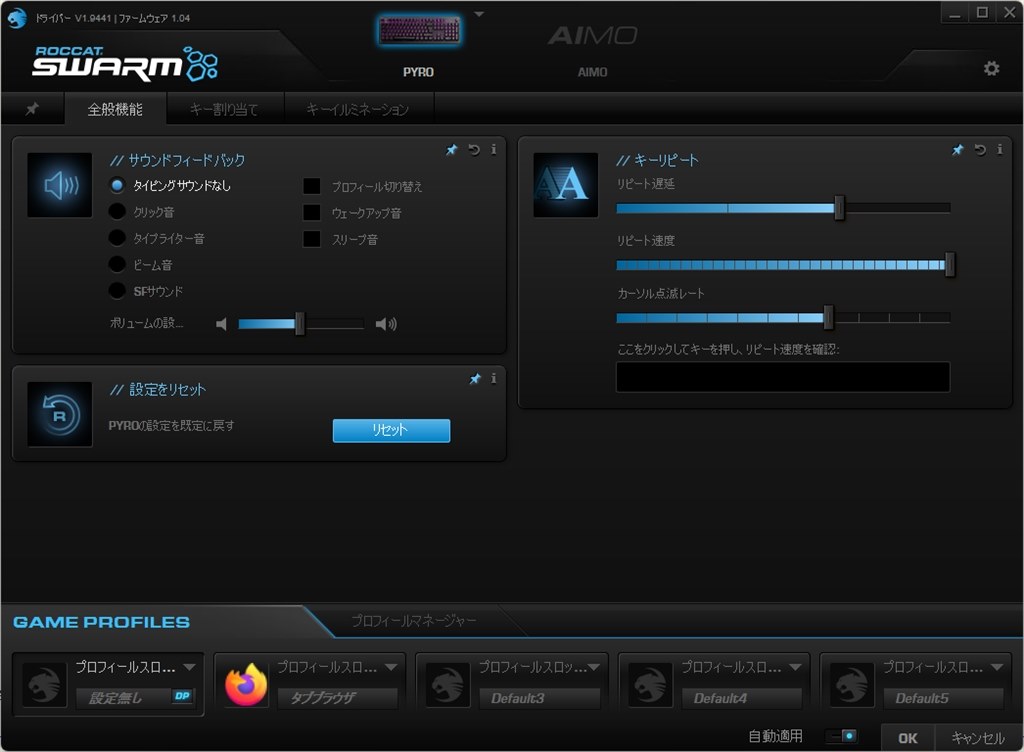Click the speaker icon in the sound feedback panel

[x=58, y=185]
